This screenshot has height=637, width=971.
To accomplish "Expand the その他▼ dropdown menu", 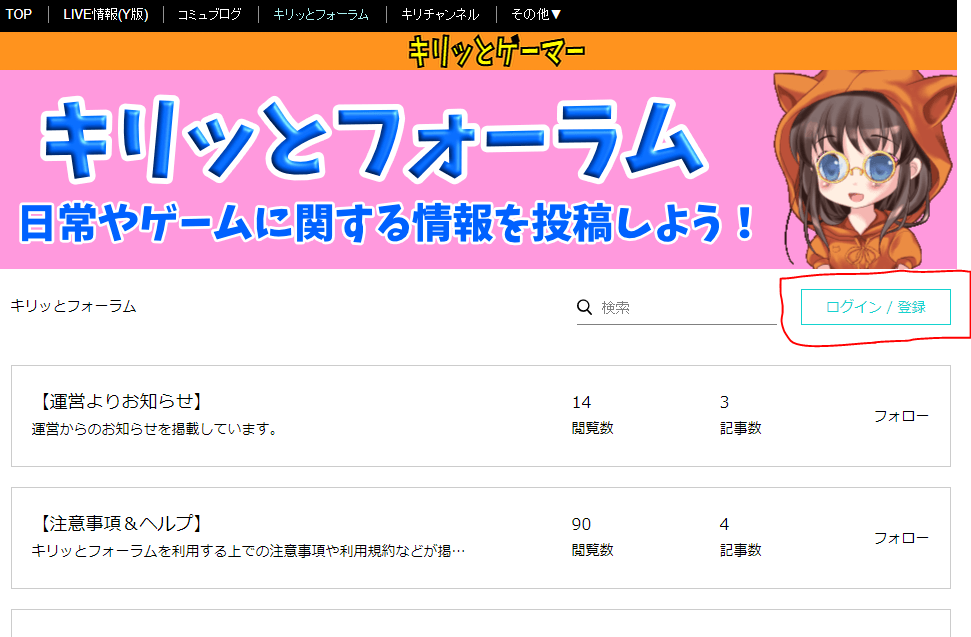I will pyautogui.click(x=536, y=14).
